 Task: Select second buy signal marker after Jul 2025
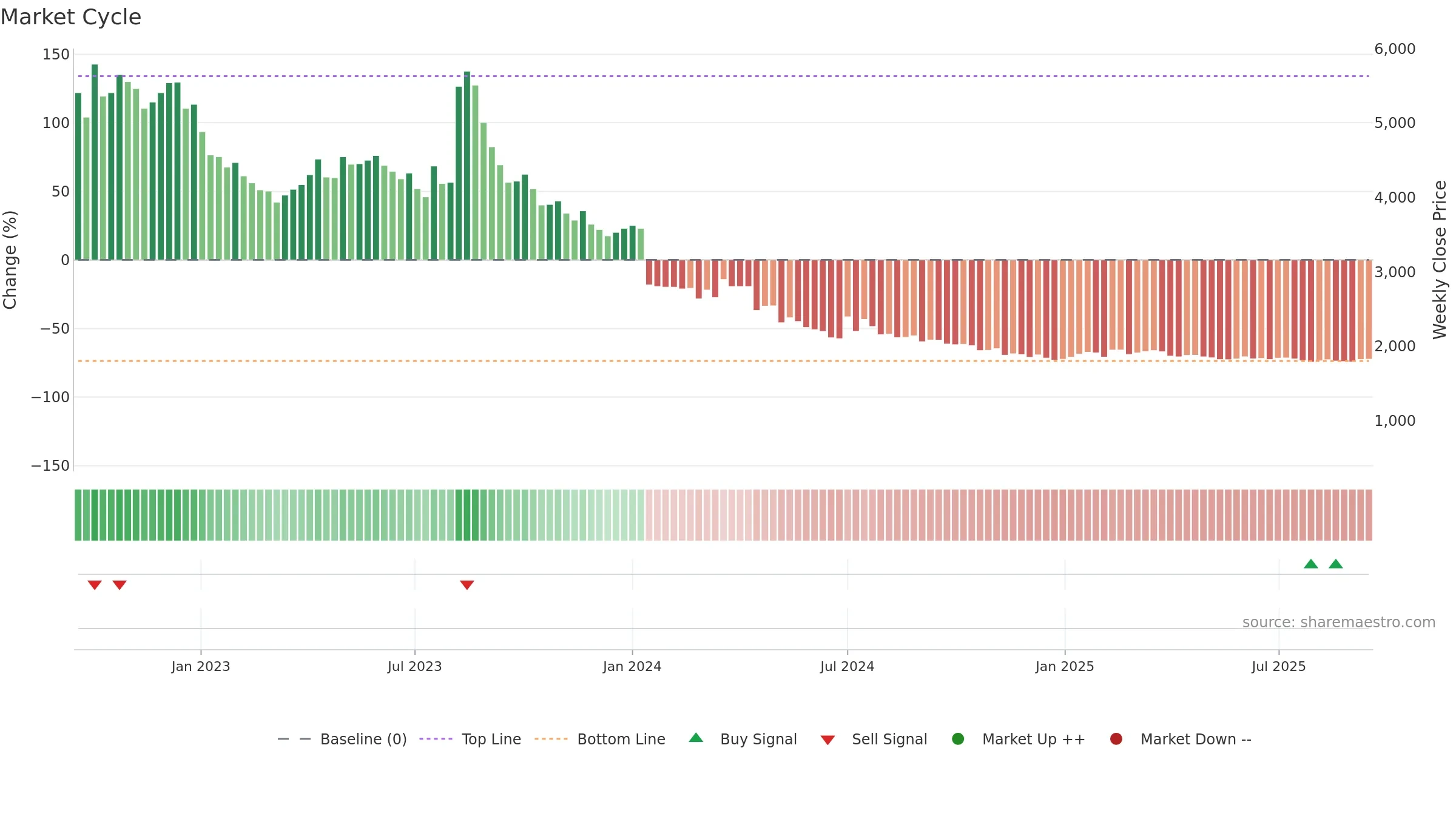coord(1336,564)
